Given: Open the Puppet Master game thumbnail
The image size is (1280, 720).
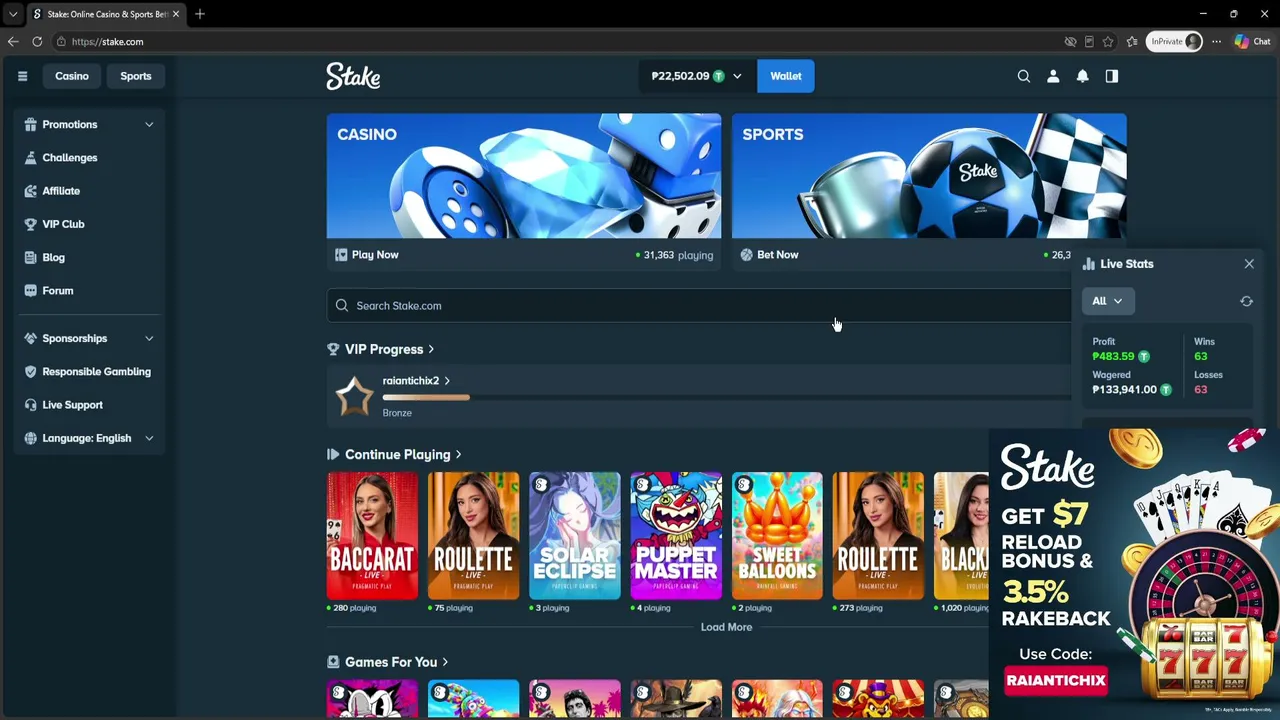Looking at the screenshot, I should point(676,536).
